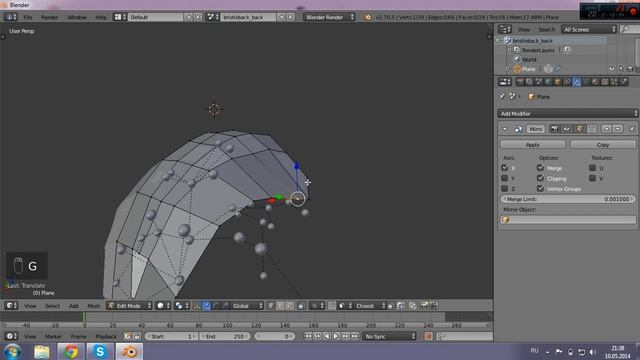Select edge select mode icon

[x=280, y=306]
